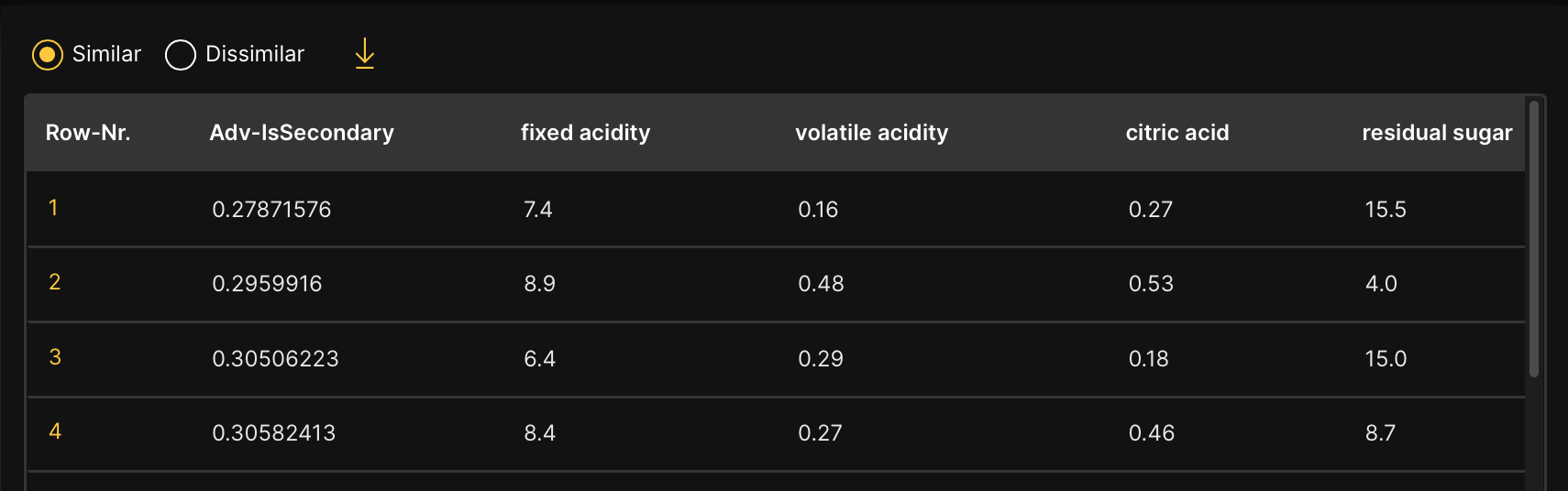1568x491 pixels.
Task: Click fixed acidity value 8.9
Action: [539, 284]
